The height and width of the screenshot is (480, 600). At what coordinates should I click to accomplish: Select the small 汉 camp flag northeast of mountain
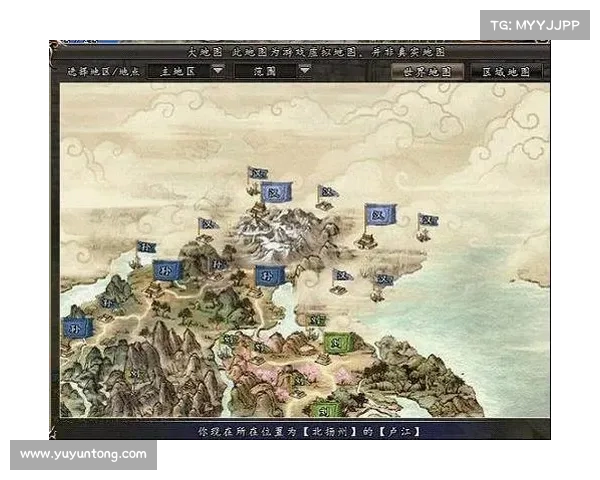point(328,192)
